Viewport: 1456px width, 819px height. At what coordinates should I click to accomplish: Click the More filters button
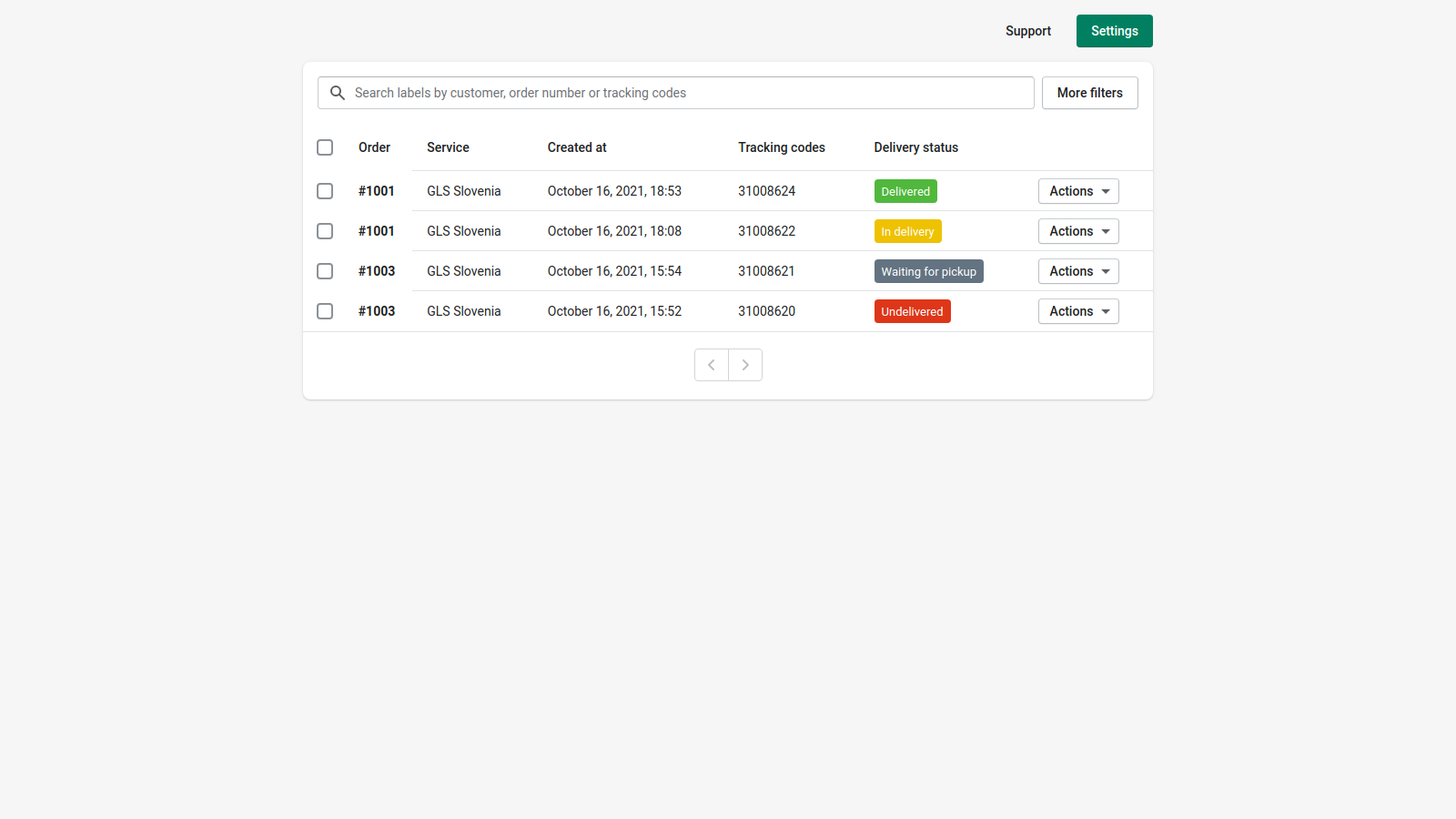click(1089, 92)
